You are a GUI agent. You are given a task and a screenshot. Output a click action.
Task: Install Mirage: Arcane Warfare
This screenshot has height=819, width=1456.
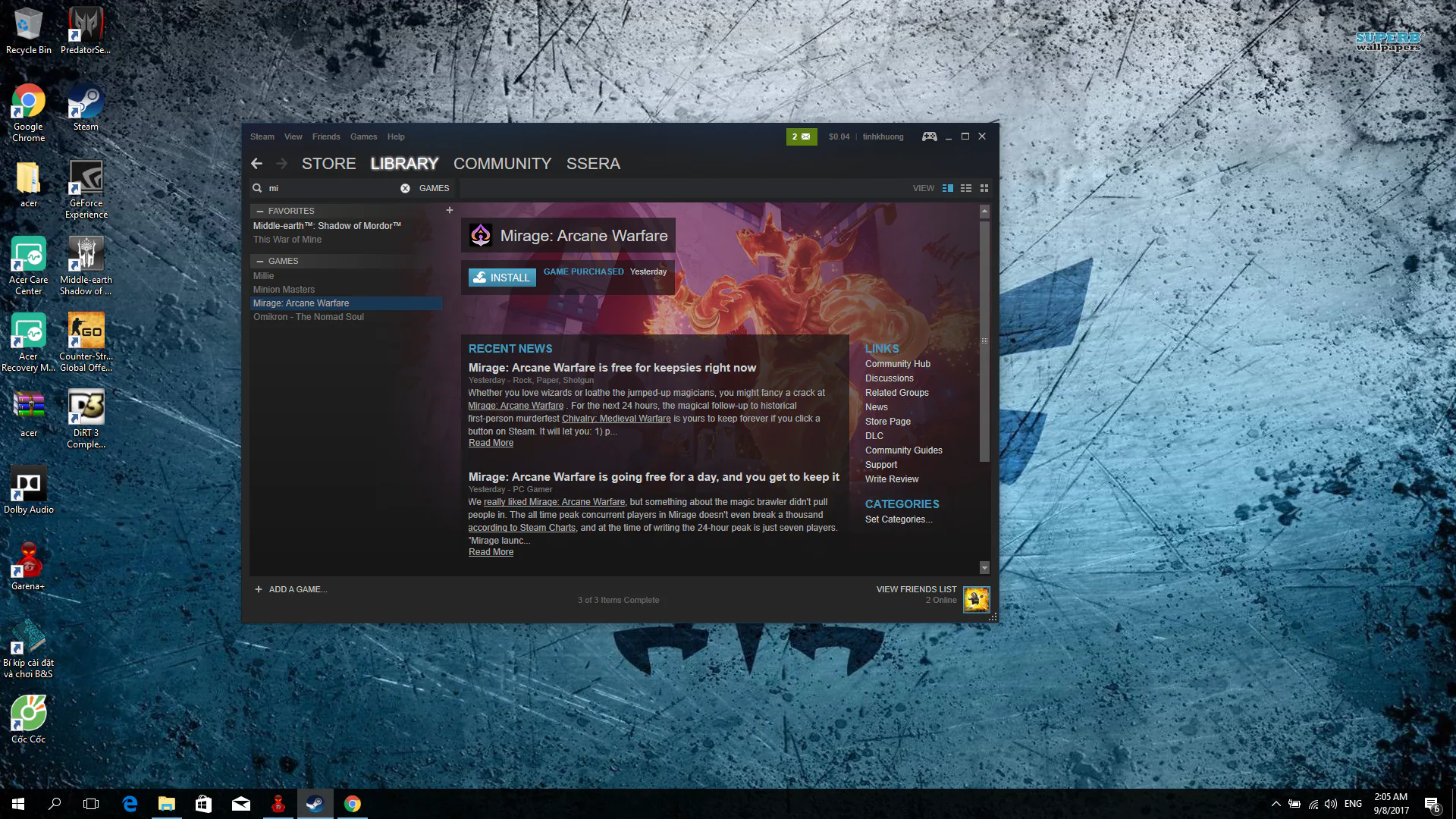(502, 278)
